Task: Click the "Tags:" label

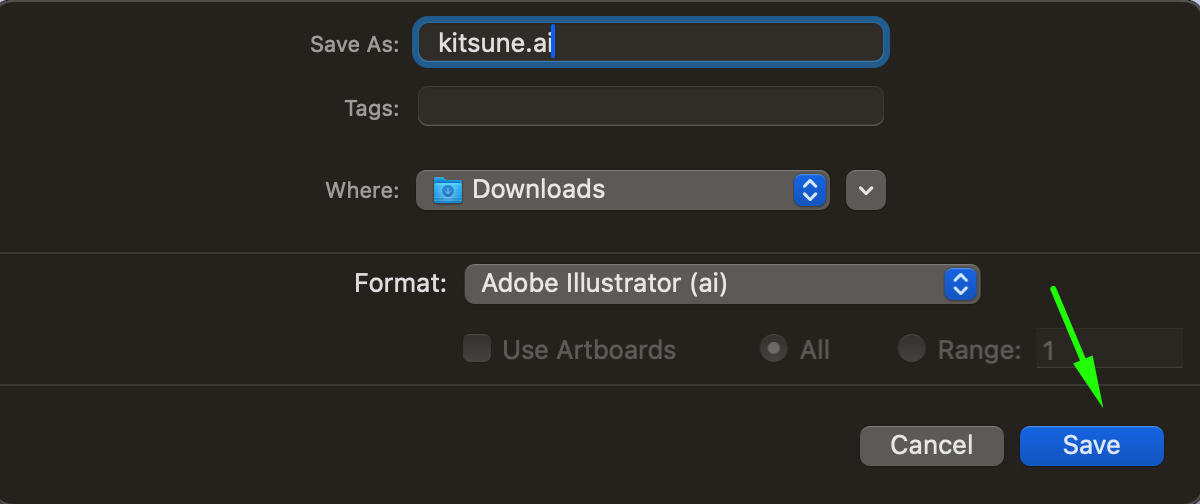Action: coord(371,108)
